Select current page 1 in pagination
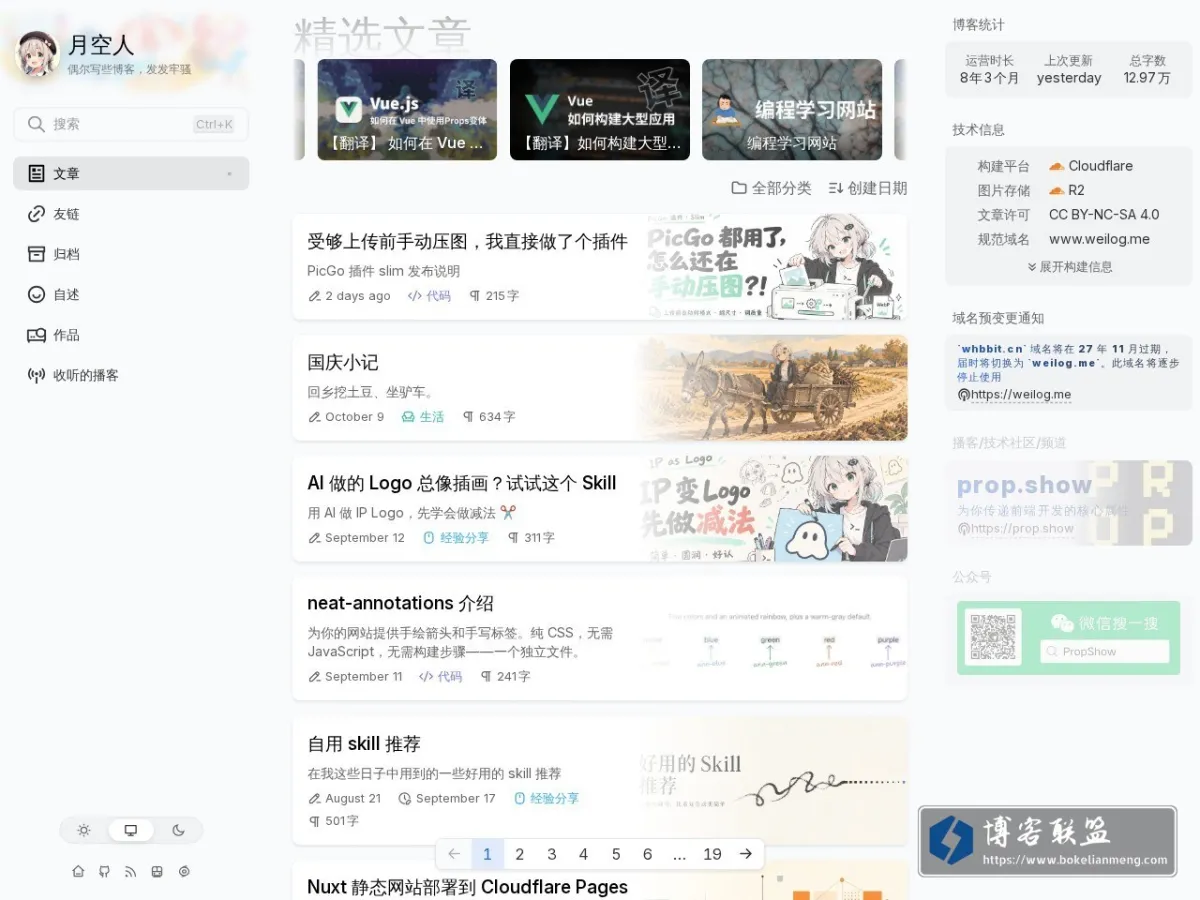The width and height of the screenshot is (1200, 900). coord(487,854)
